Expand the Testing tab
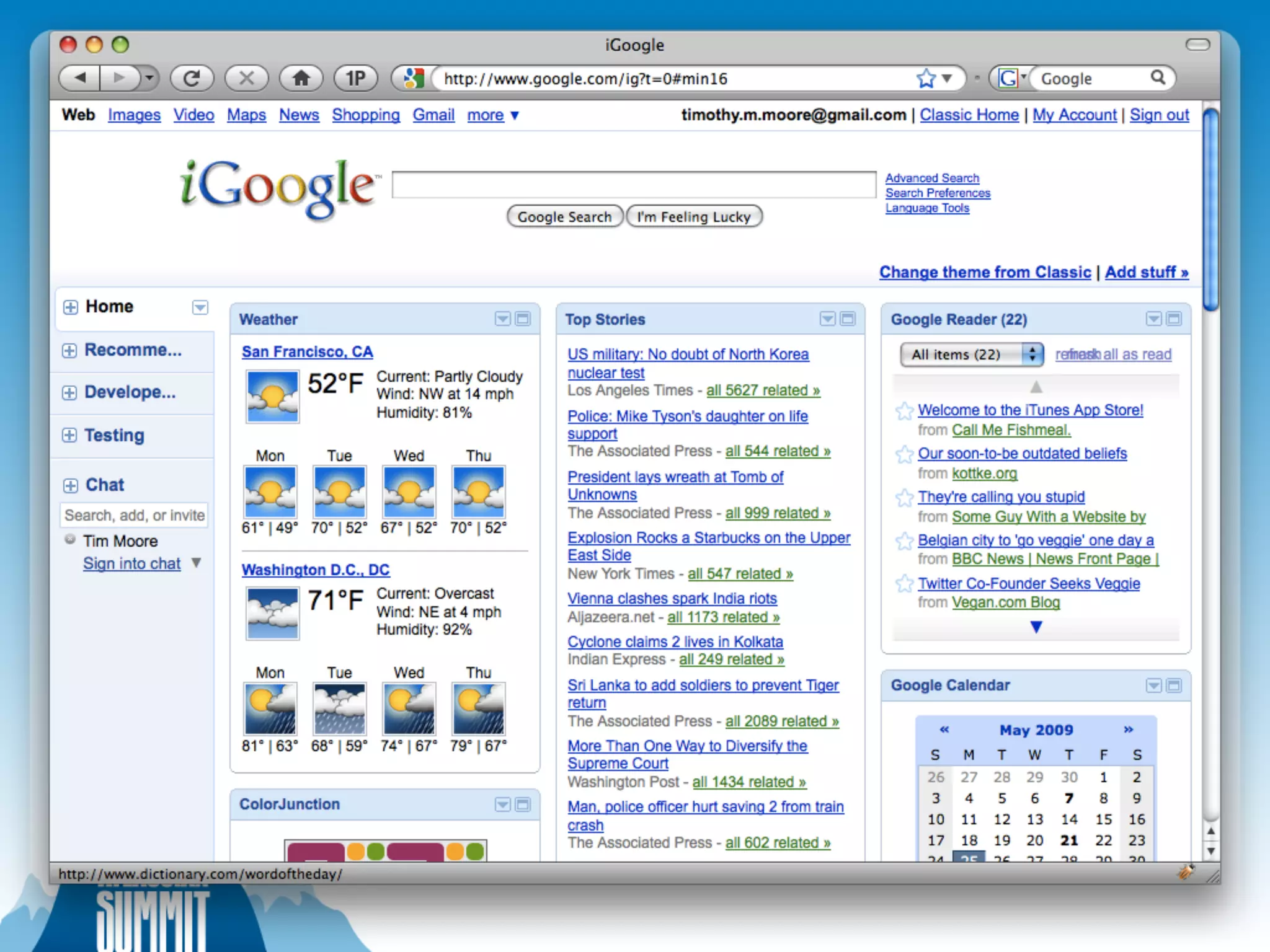This screenshot has height=952, width=1270. tap(69, 435)
